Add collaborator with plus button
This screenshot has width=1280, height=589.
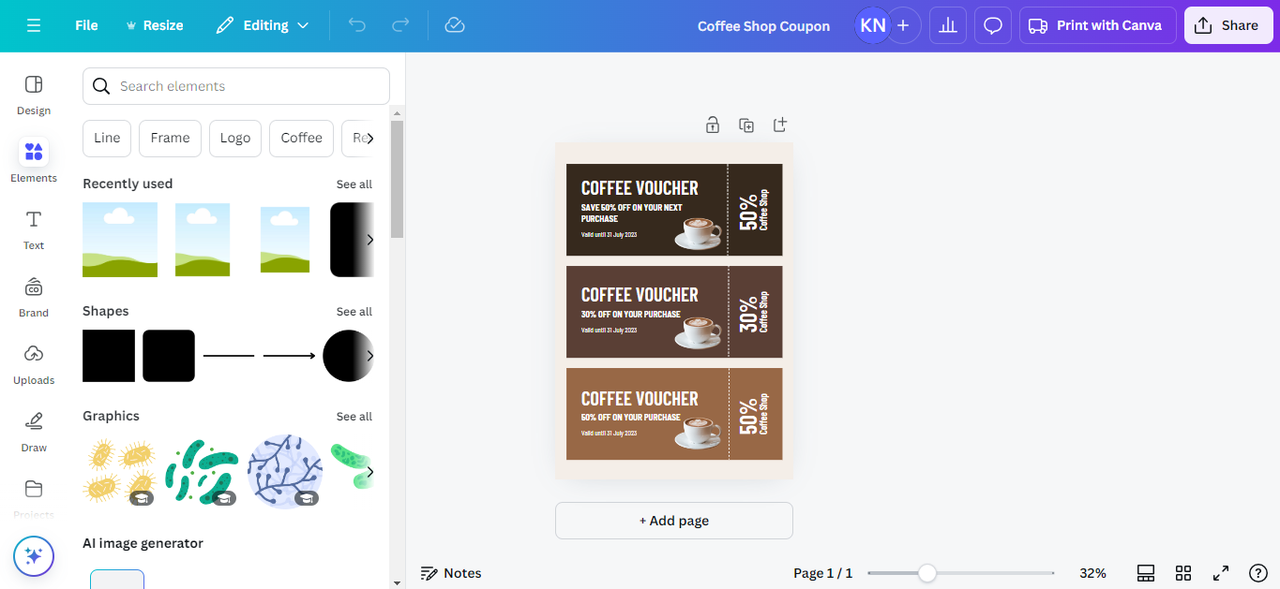coord(903,25)
